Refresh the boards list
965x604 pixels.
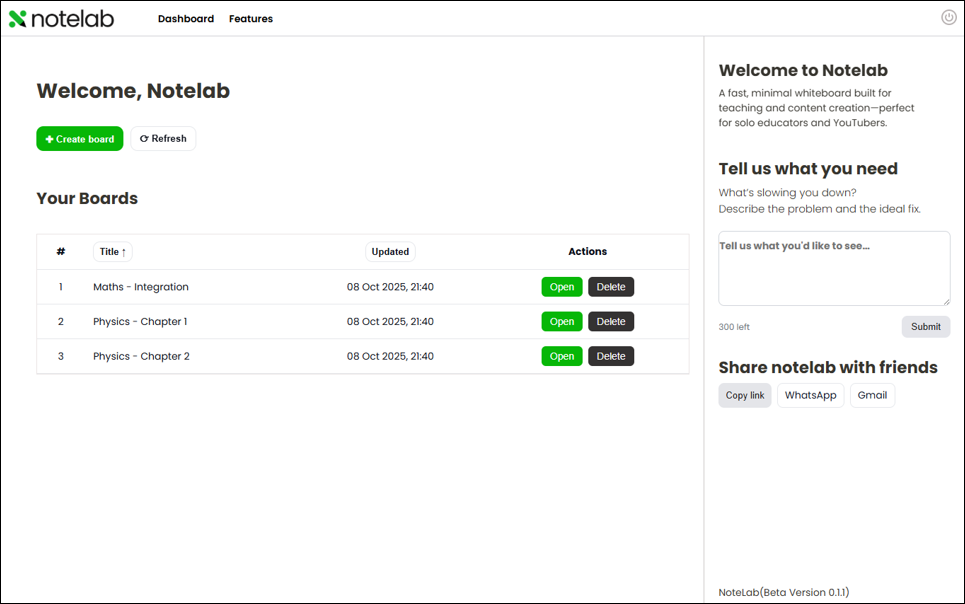(x=163, y=139)
